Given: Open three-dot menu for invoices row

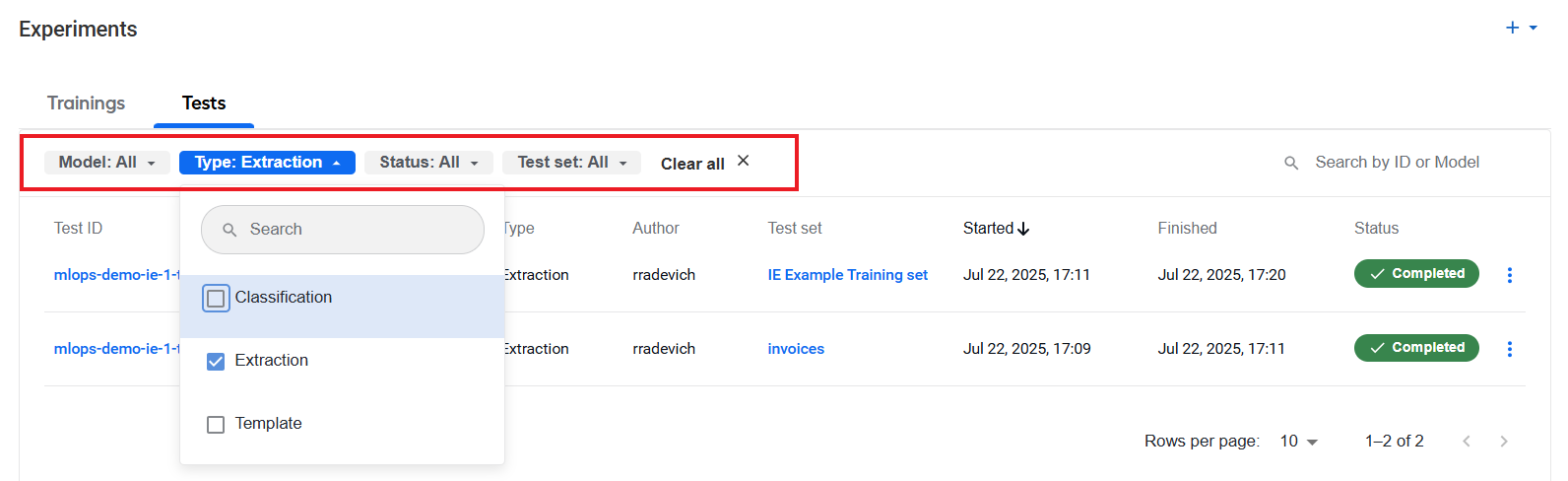Looking at the screenshot, I should [1509, 349].
